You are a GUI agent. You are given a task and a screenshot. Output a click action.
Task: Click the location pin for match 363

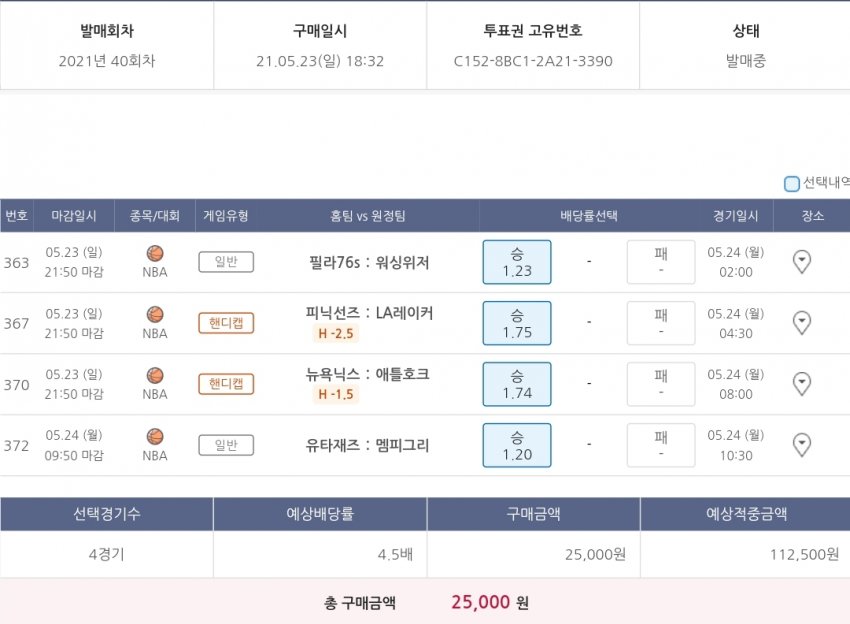[801, 262]
